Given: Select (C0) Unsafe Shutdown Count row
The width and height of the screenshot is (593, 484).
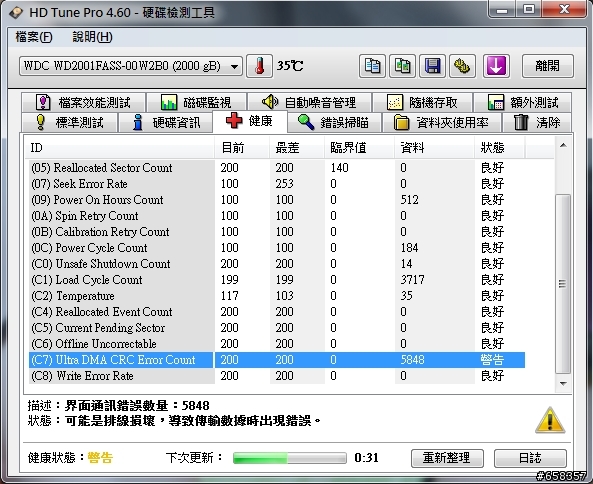Looking at the screenshot, I should [x=277, y=264].
